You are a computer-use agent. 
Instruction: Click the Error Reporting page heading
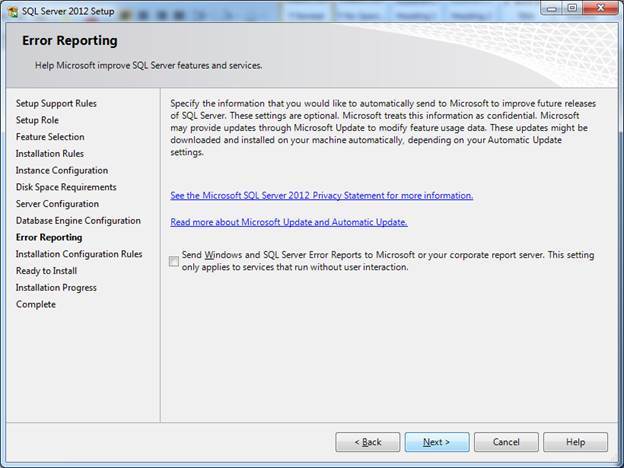[70, 41]
